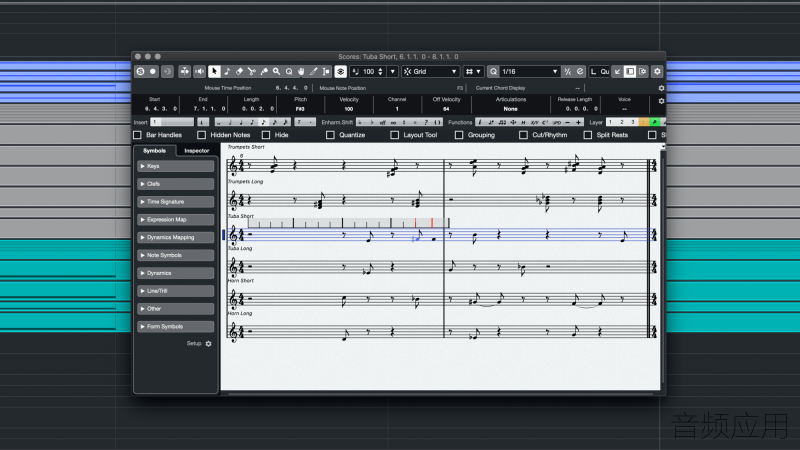Image resolution: width=800 pixels, height=450 pixels.
Task: Switch to the Symbols tab
Action: (155, 151)
